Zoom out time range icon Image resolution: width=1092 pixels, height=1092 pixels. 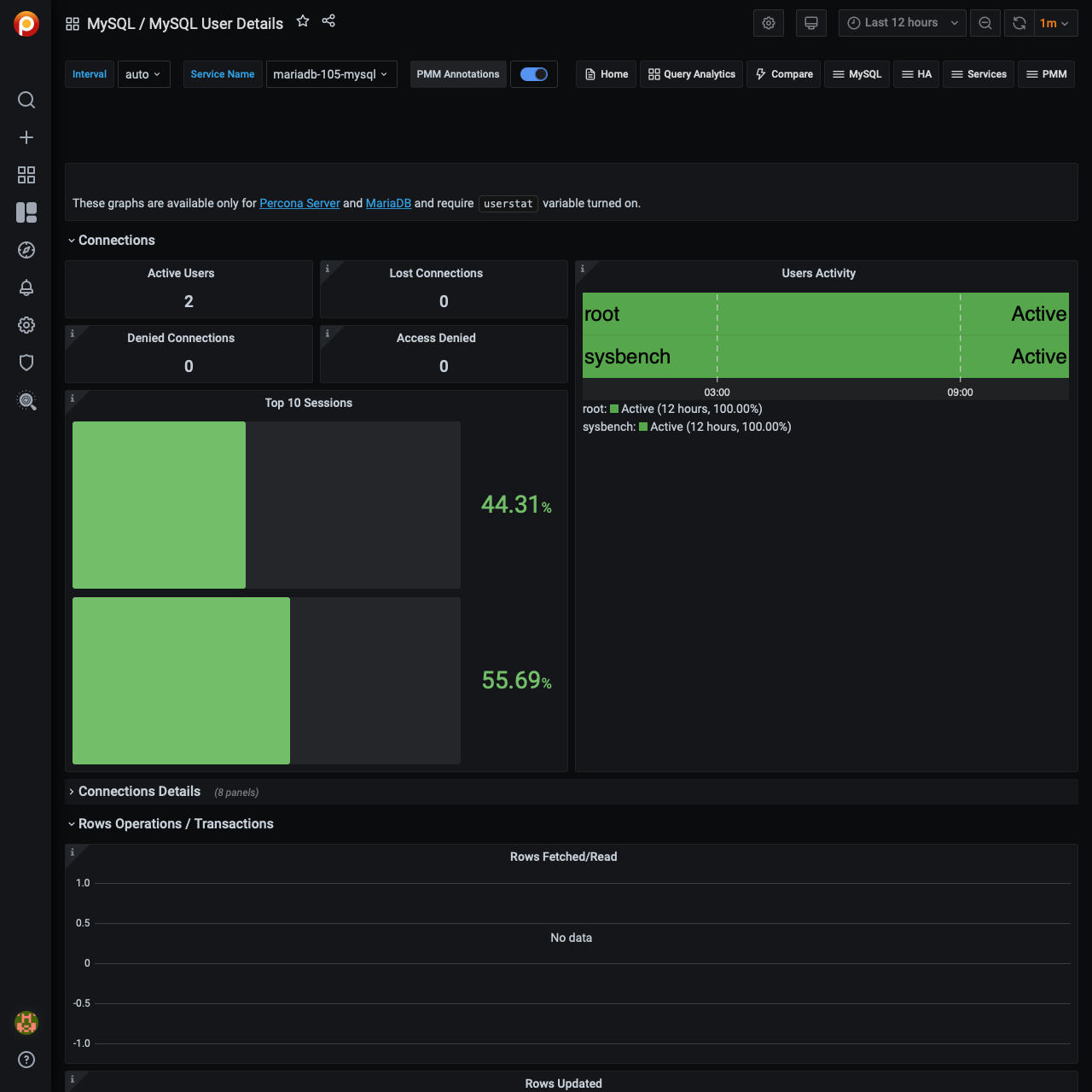(985, 23)
